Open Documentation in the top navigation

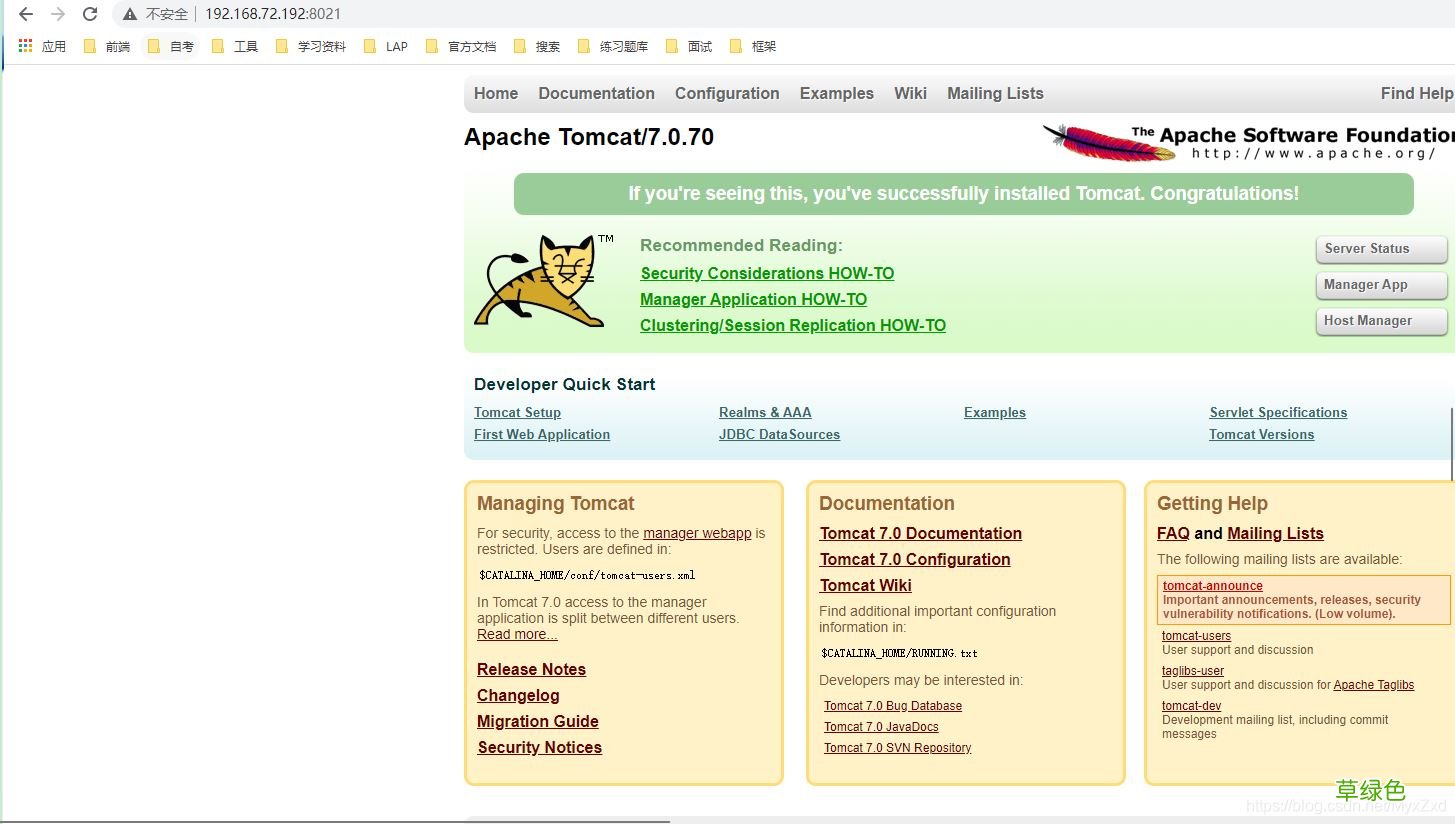(x=596, y=93)
